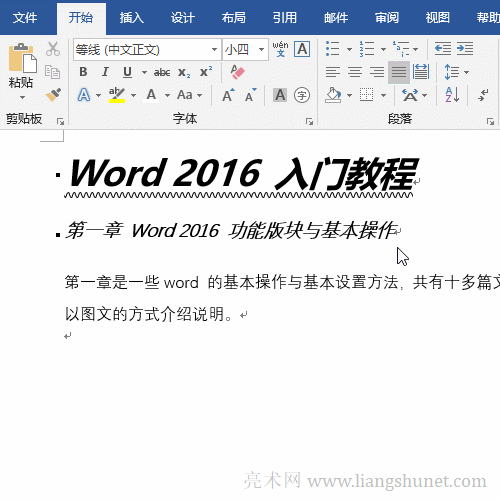Increase paragraph indent
500x500 pixels.
pos(465,49)
